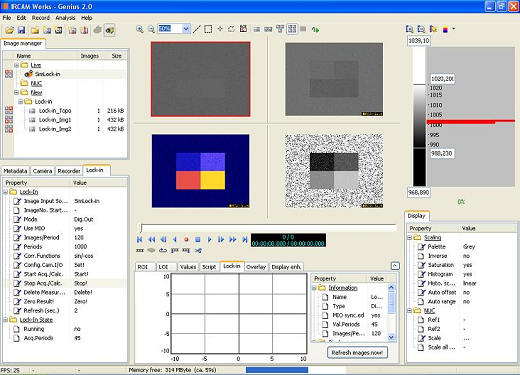Click the open file icon in the toolbar
The image size is (520, 375).
click(x=9, y=30)
